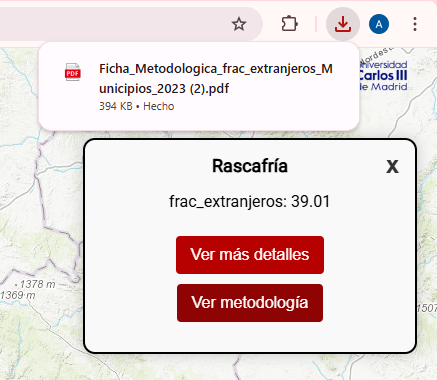Open the profile avatar labeled A
This screenshot has width=437, height=380.
click(379, 24)
